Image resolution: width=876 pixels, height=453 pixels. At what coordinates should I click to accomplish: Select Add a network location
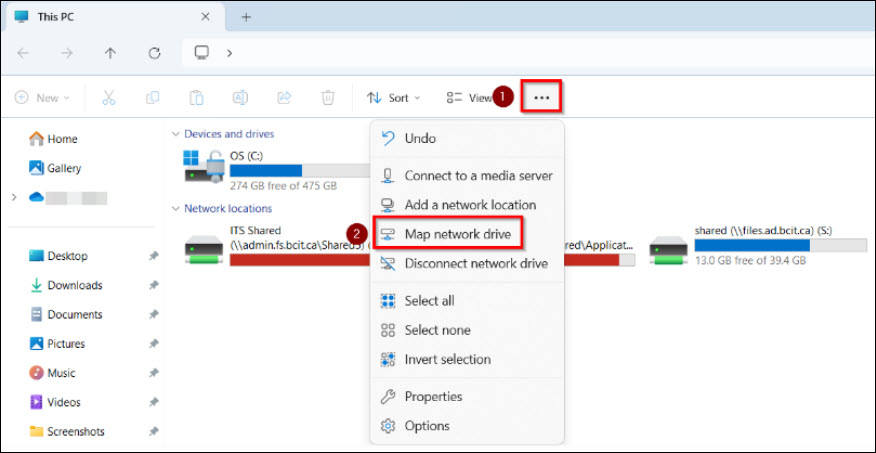coord(466,205)
